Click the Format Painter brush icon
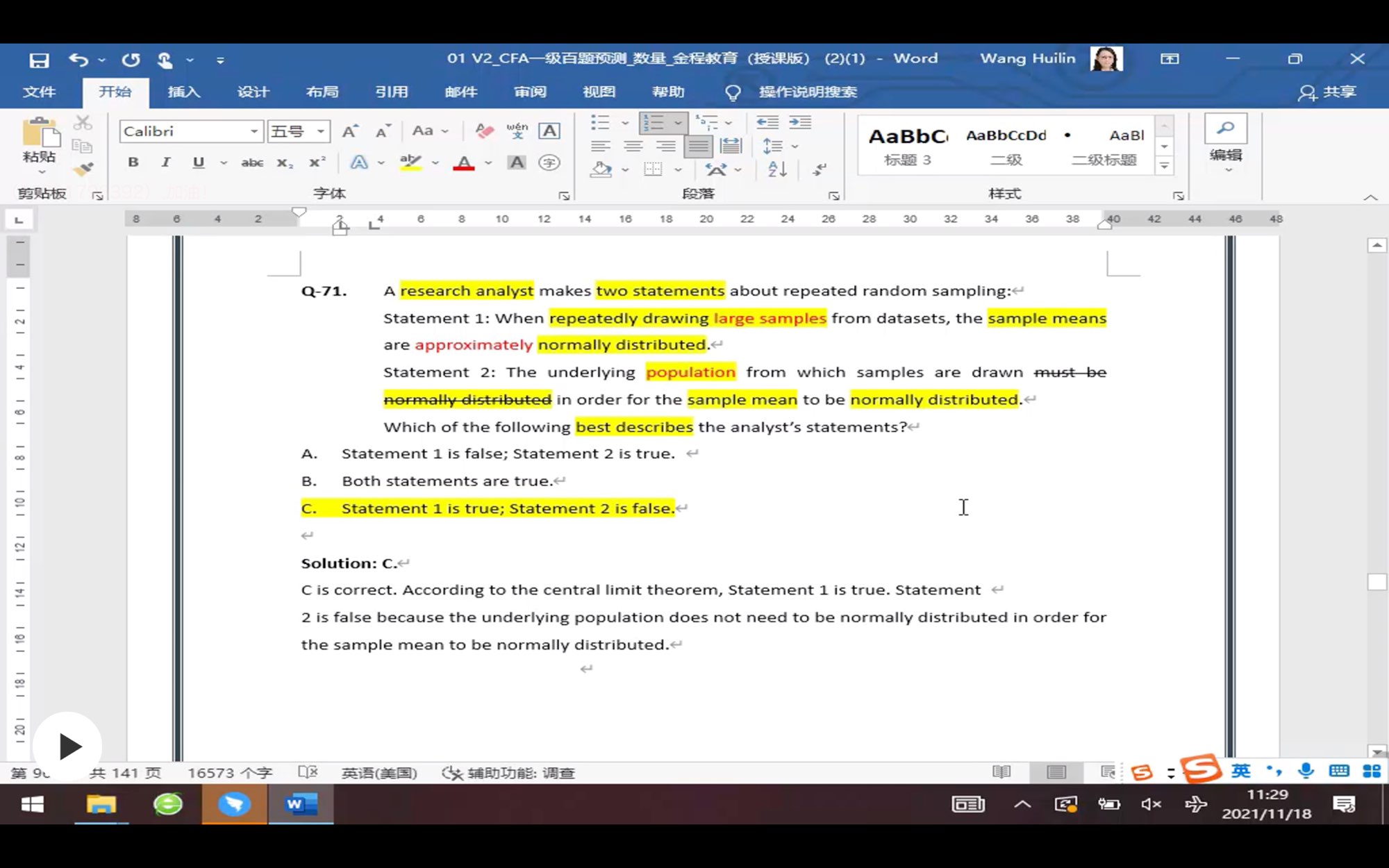Image resolution: width=1389 pixels, height=868 pixels. 83,169
